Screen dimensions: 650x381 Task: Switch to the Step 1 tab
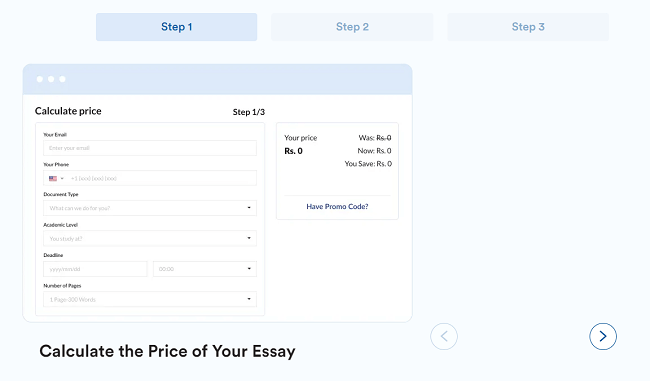pos(177,27)
